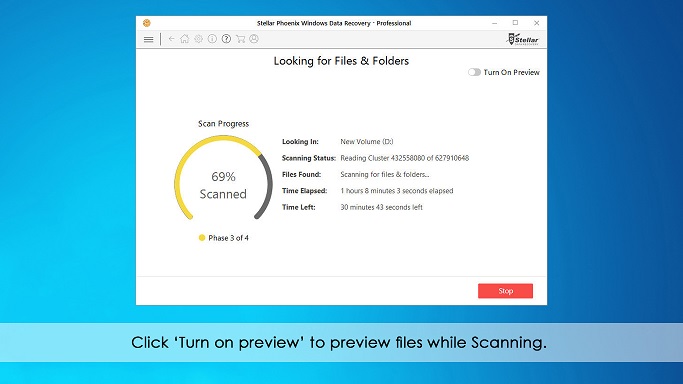Viewport: 683px width, 384px height.
Task: Close the Stellar Phoenix window
Action: coord(537,23)
